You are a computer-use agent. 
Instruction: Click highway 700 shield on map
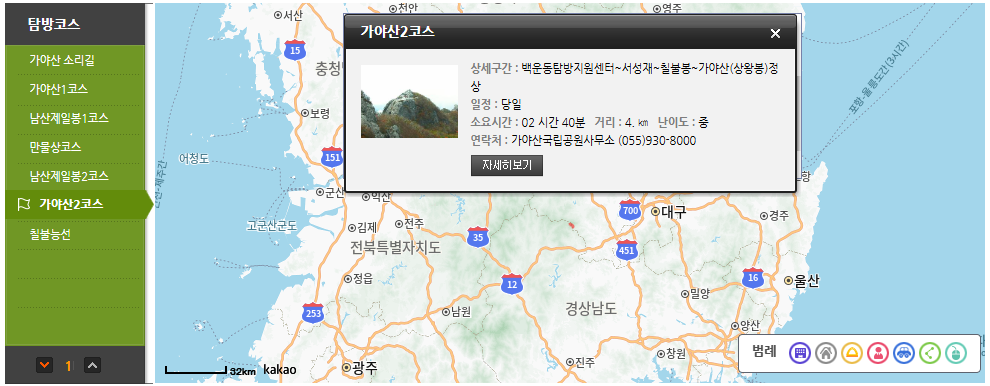click(629, 209)
